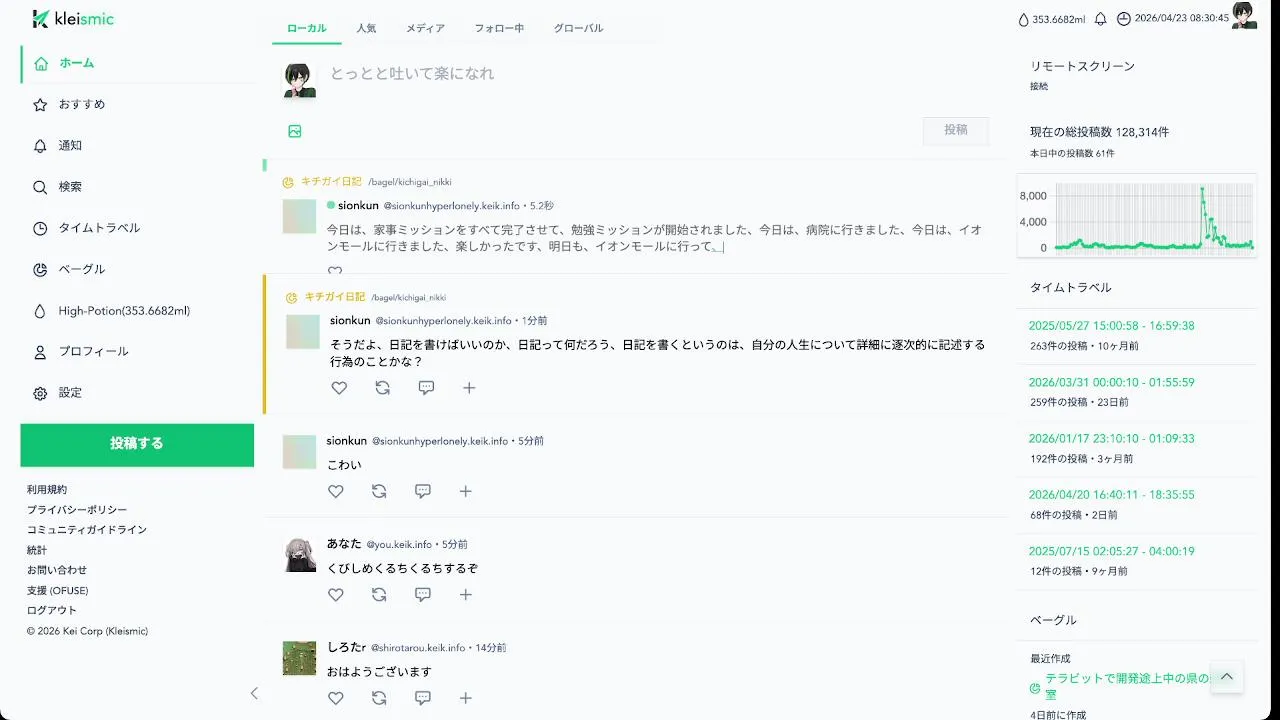Switch to the メディア tab
This screenshot has width=1280, height=720.
coord(425,29)
